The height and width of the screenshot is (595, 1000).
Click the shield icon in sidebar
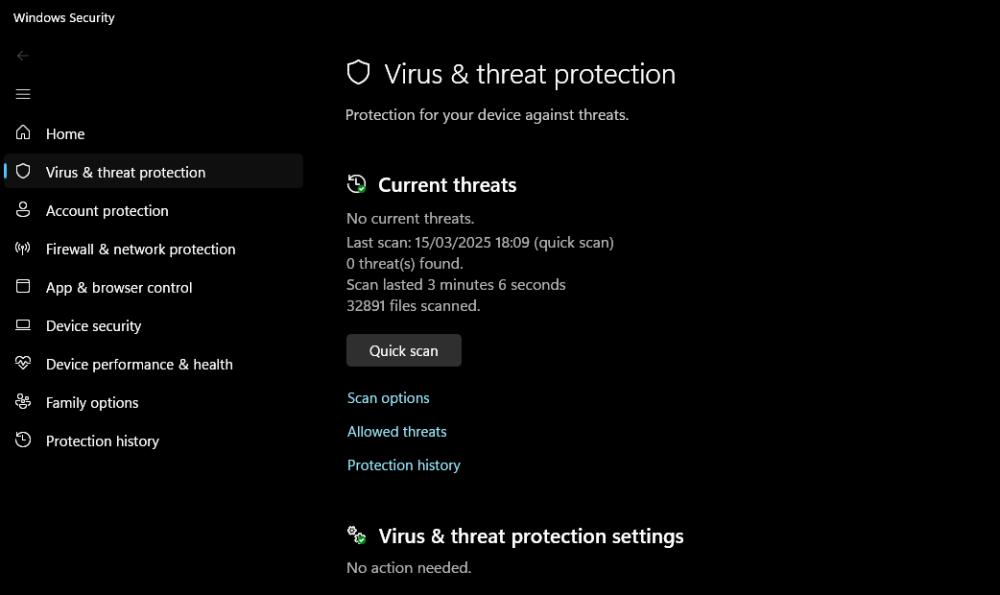[x=23, y=172]
